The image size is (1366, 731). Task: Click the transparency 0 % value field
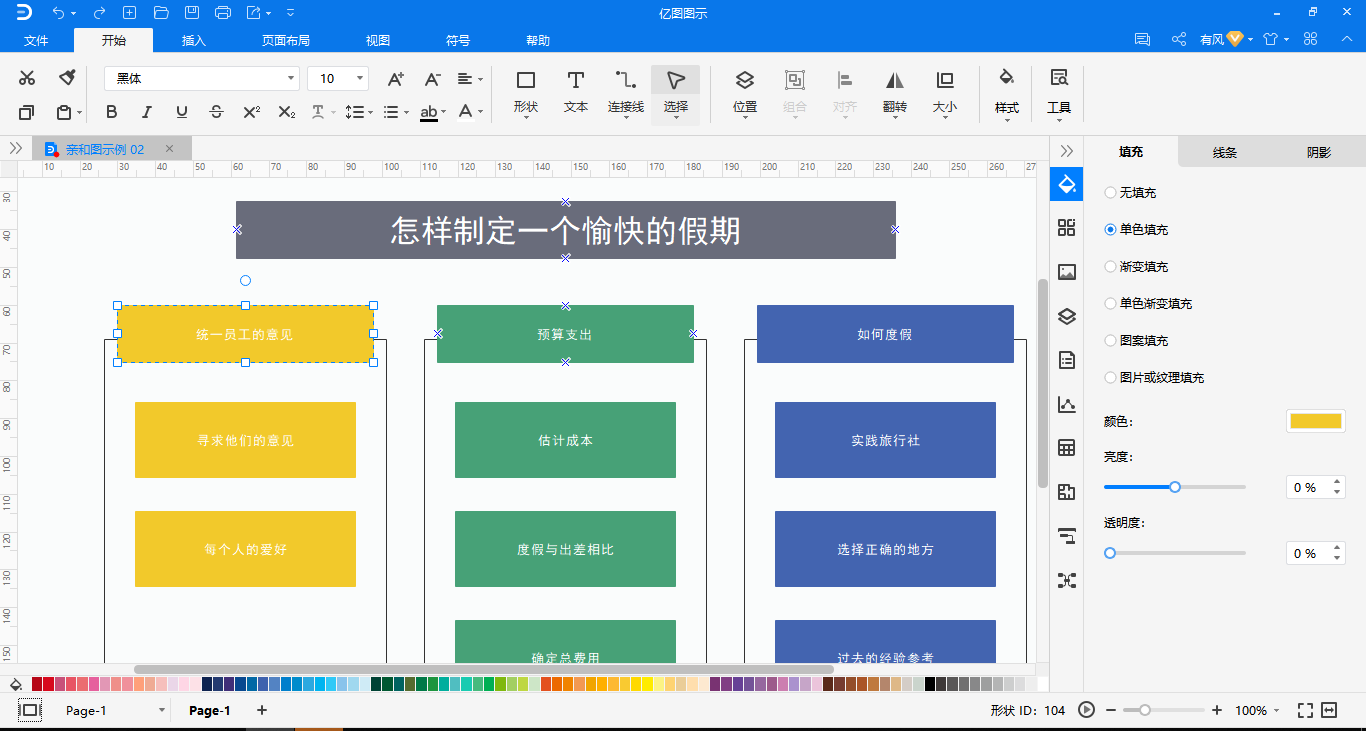tap(1307, 553)
